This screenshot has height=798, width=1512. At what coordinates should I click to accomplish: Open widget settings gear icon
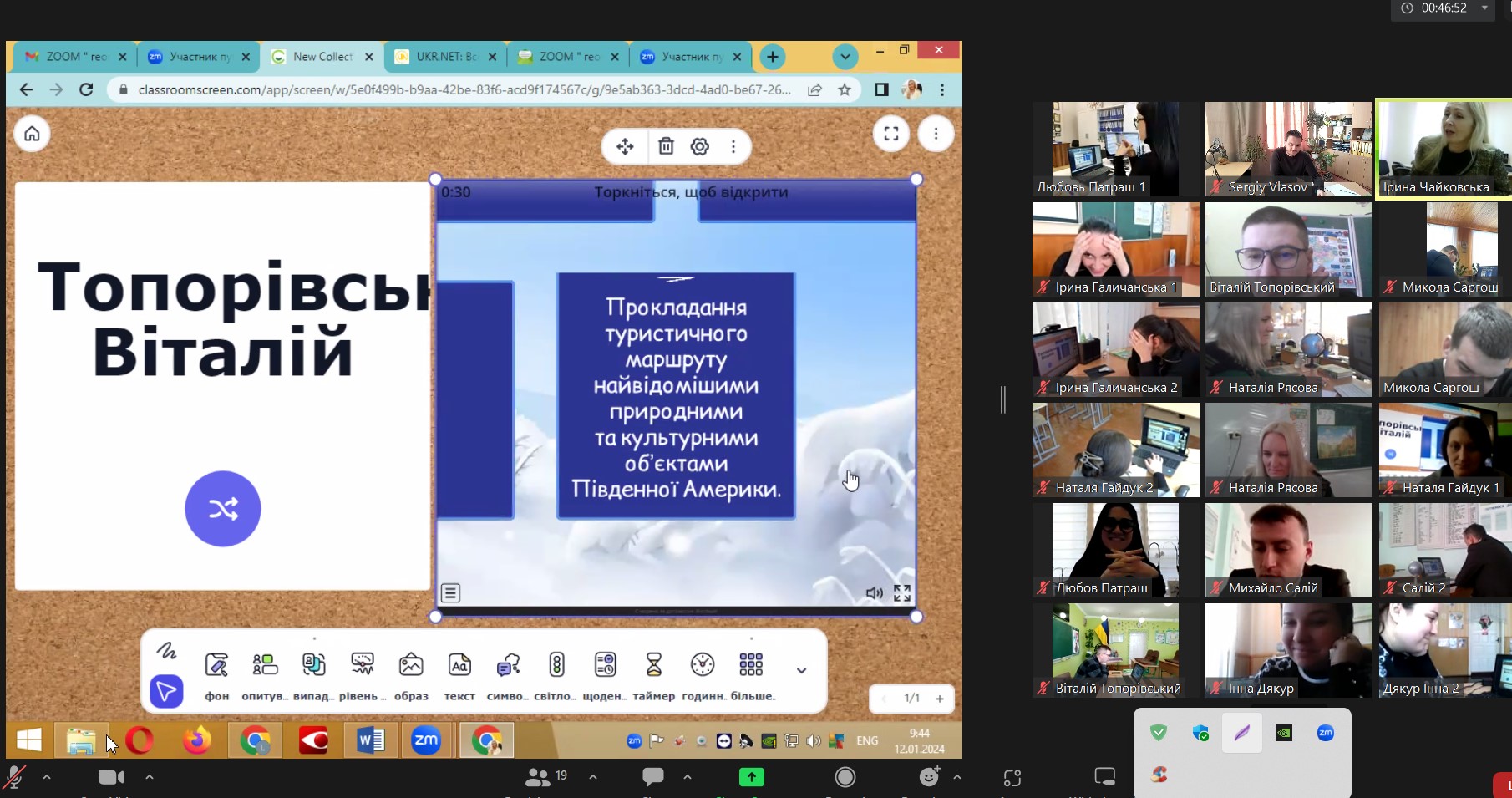[700, 147]
